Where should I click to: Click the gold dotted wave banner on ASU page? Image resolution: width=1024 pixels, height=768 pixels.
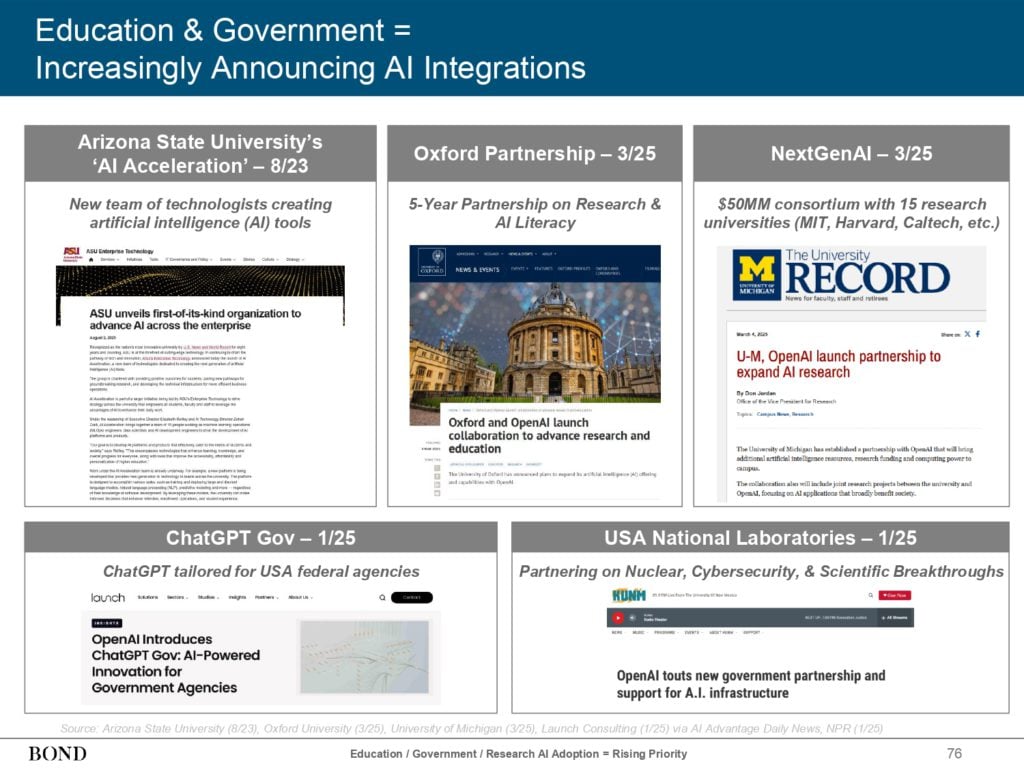click(200, 281)
